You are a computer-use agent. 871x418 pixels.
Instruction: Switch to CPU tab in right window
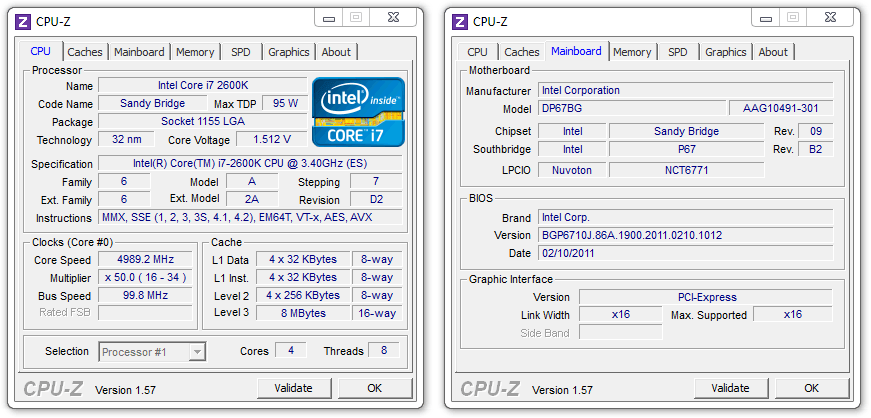point(477,52)
